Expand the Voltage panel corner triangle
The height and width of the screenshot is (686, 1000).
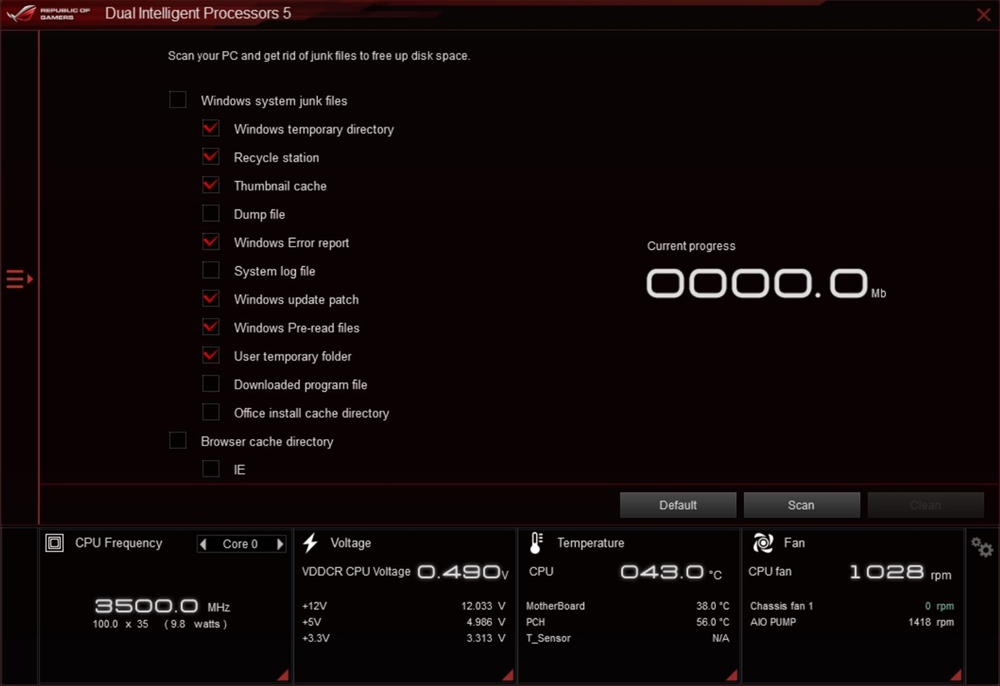[508, 675]
